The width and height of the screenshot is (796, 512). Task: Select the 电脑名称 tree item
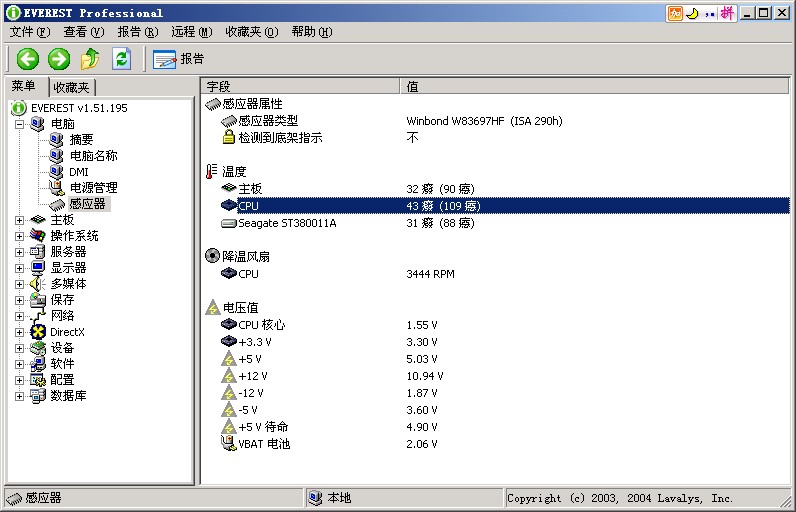[x=93, y=156]
